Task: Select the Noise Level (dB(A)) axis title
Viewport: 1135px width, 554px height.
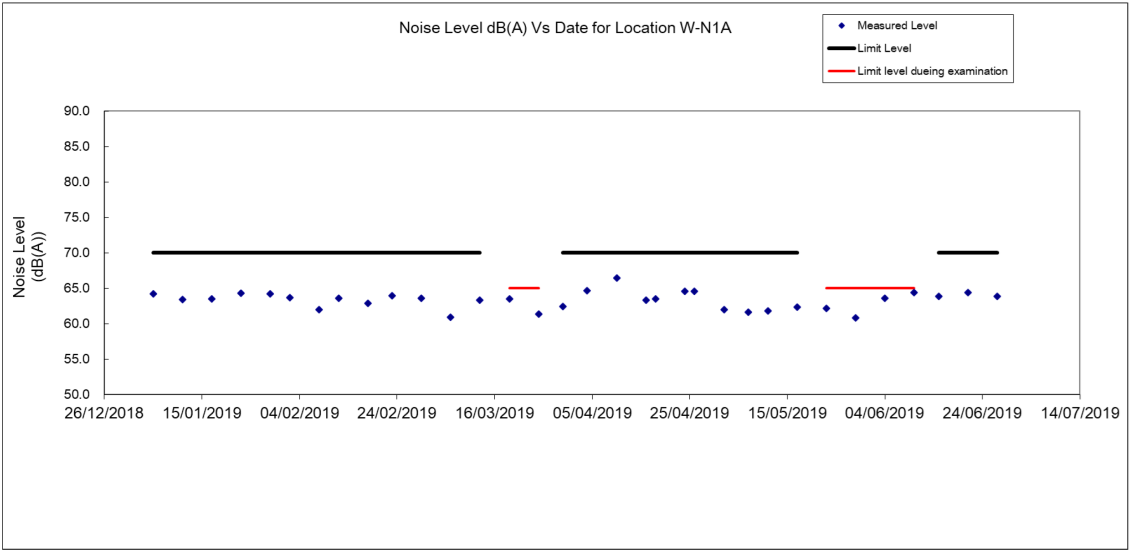Action: (x=28, y=254)
